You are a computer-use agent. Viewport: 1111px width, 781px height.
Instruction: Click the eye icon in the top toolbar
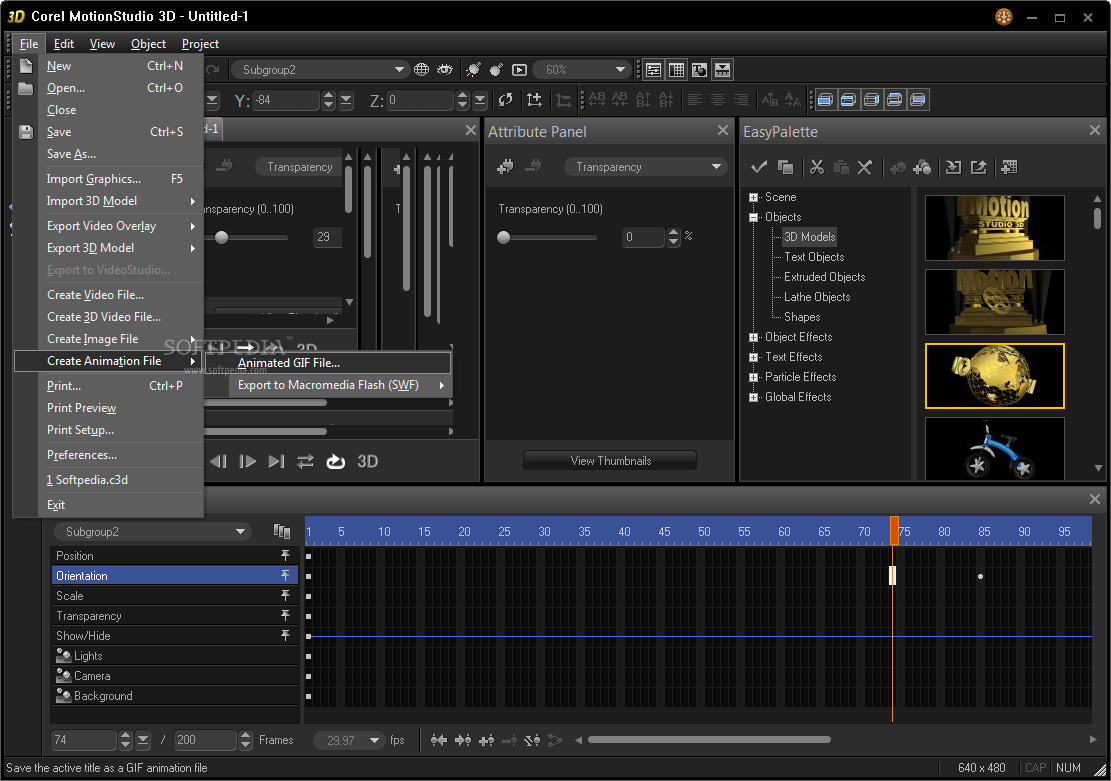click(x=445, y=69)
